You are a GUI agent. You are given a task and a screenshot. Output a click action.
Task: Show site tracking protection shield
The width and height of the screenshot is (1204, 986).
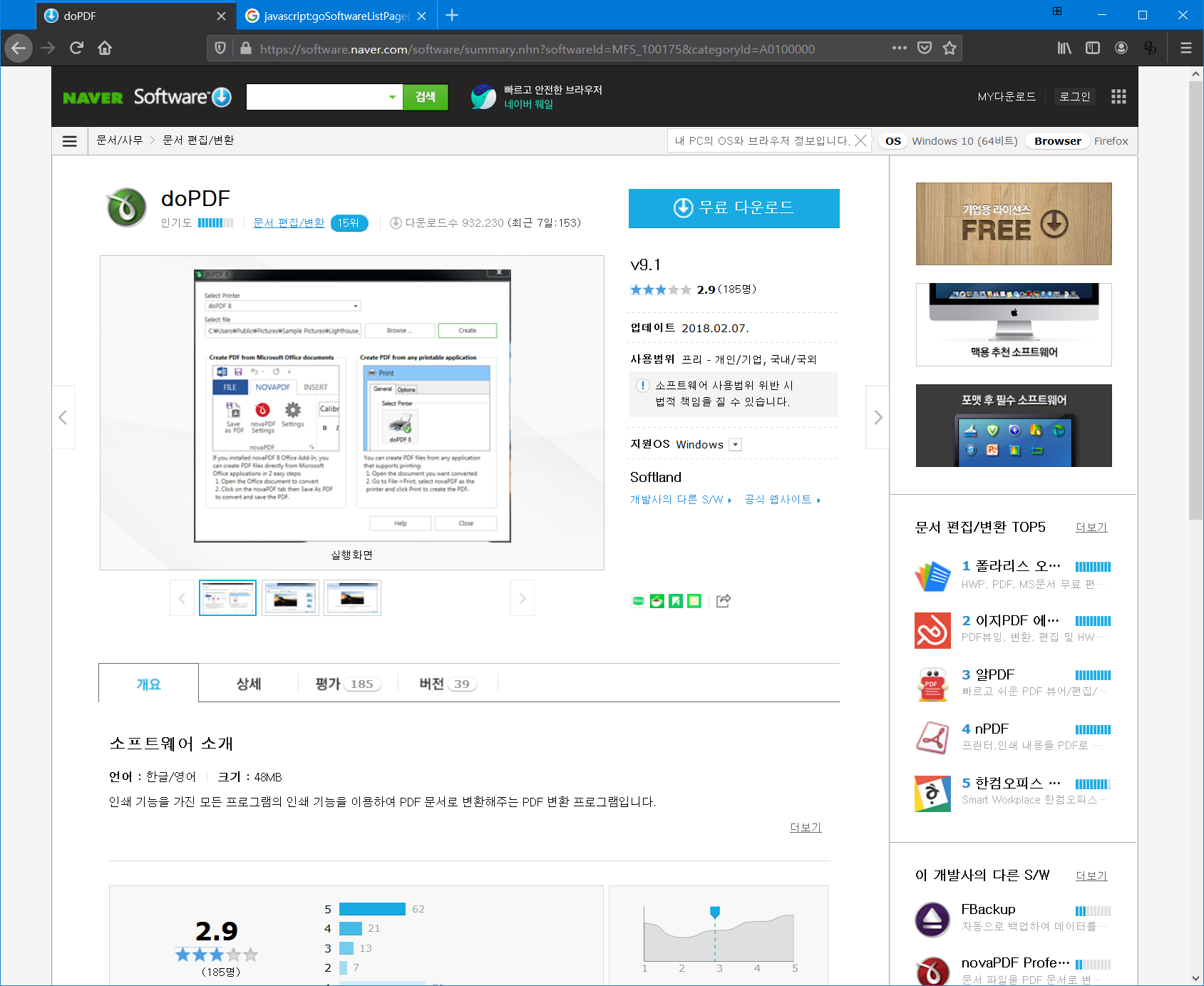click(x=220, y=48)
